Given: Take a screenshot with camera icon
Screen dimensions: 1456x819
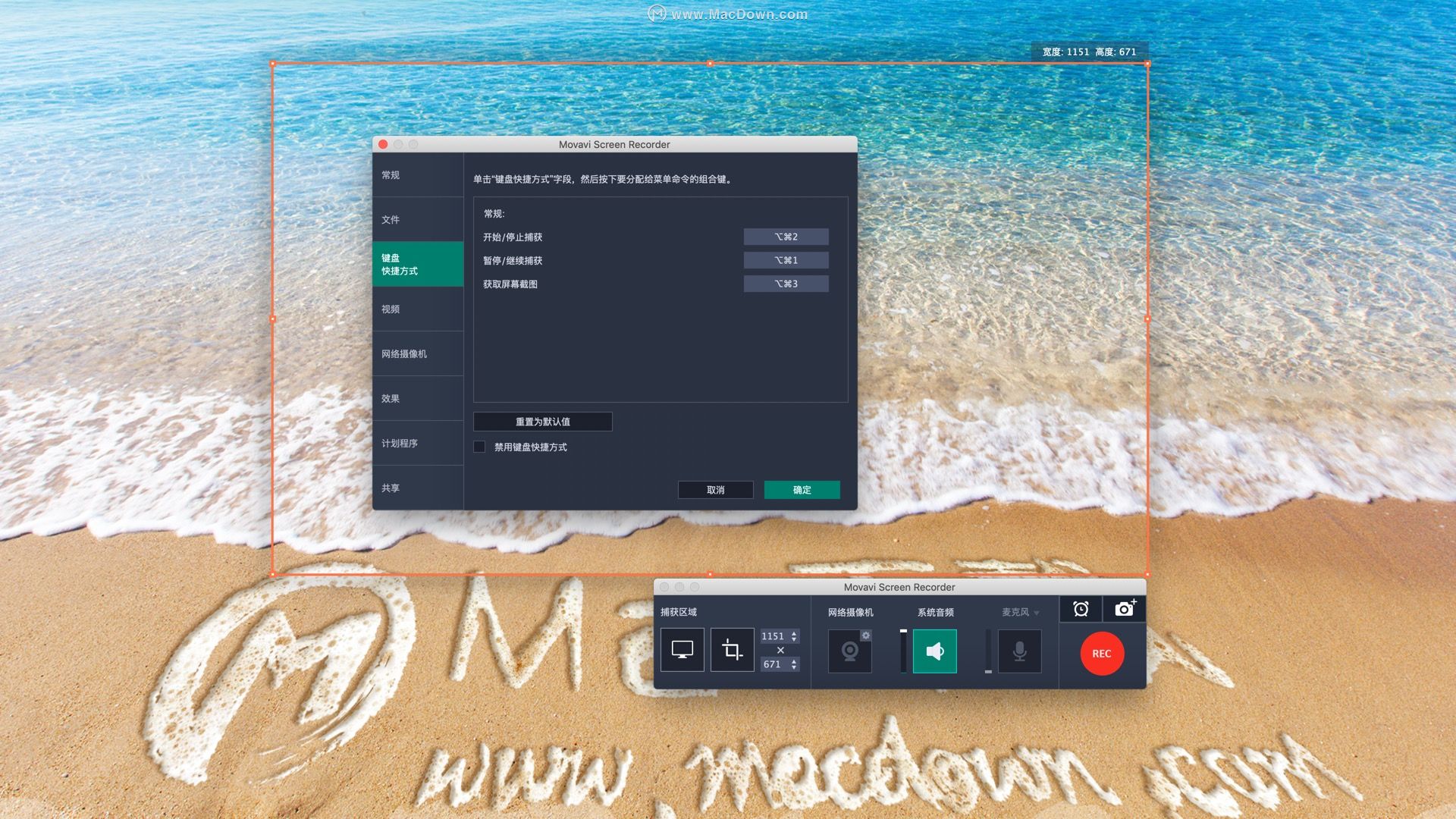Looking at the screenshot, I should (1125, 608).
